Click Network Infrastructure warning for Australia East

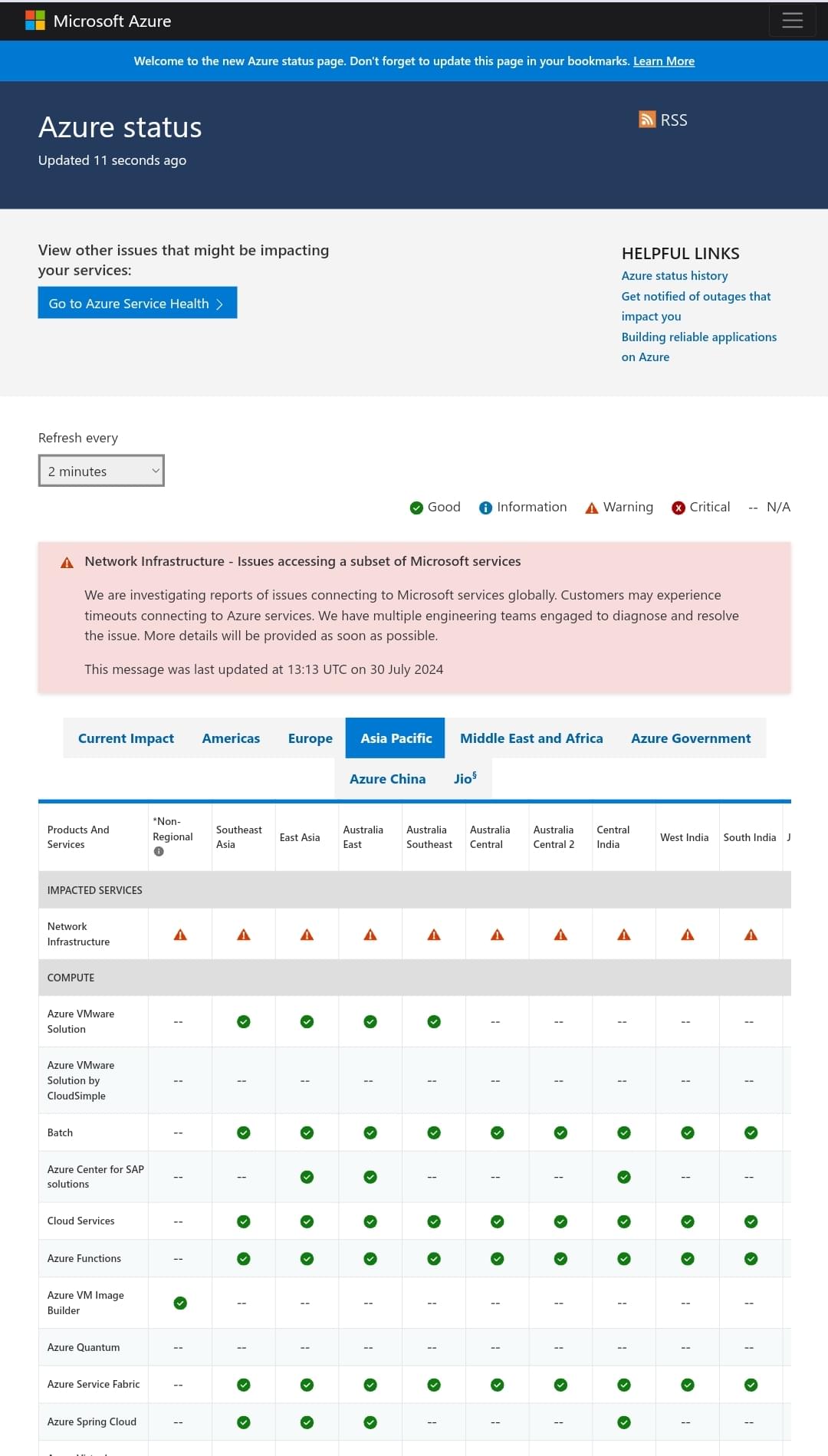pyautogui.click(x=370, y=935)
